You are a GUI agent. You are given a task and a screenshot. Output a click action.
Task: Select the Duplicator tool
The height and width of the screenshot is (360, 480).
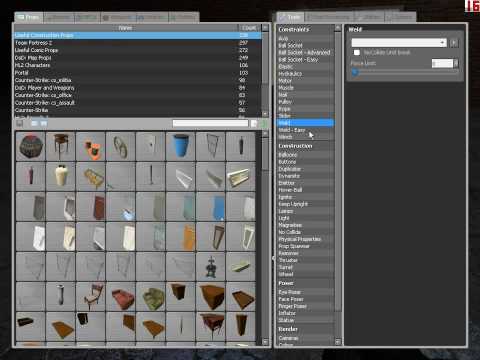click(x=305, y=169)
